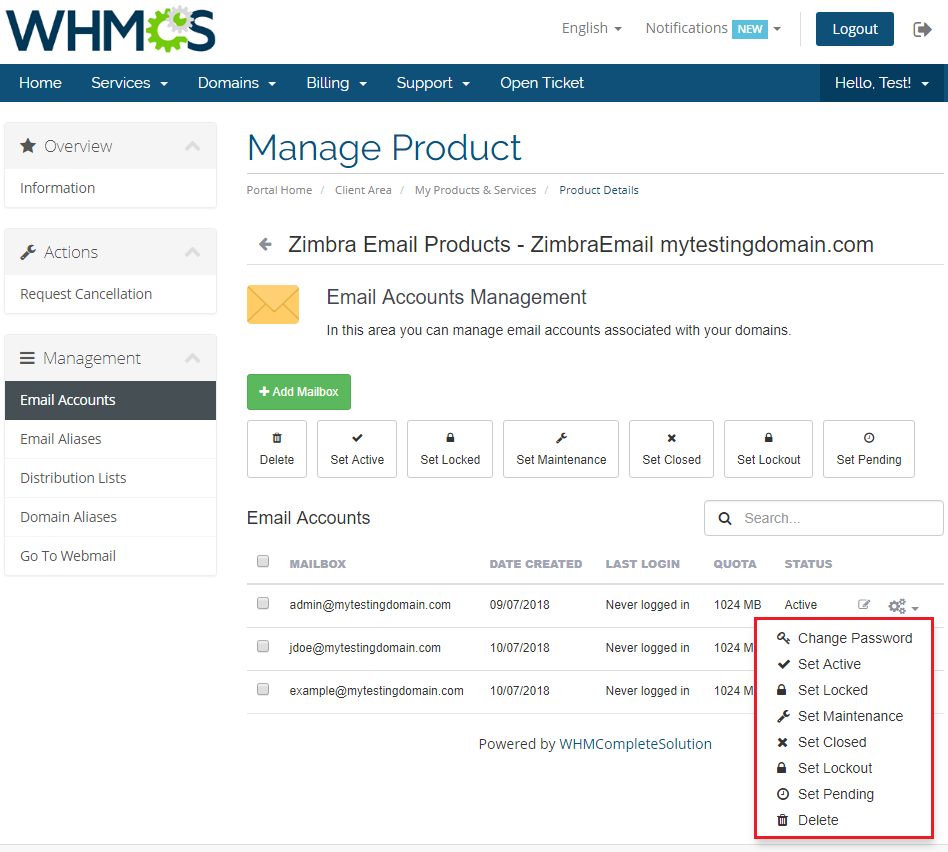Sort by the DATE CREATED column header
This screenshot has width=948, height=852.
536,564
